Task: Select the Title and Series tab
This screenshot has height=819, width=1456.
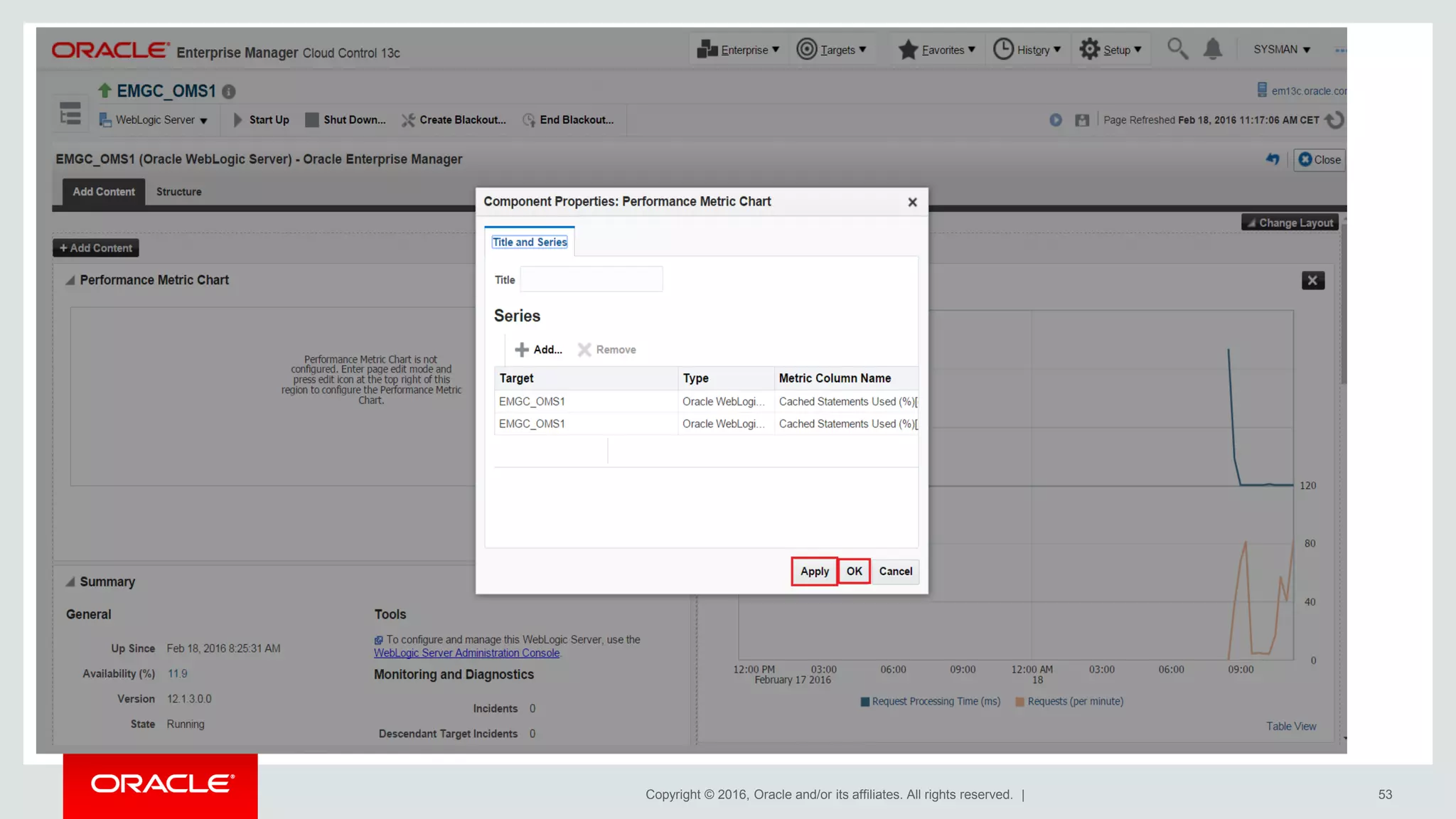Action: click(x=530, y=242)
